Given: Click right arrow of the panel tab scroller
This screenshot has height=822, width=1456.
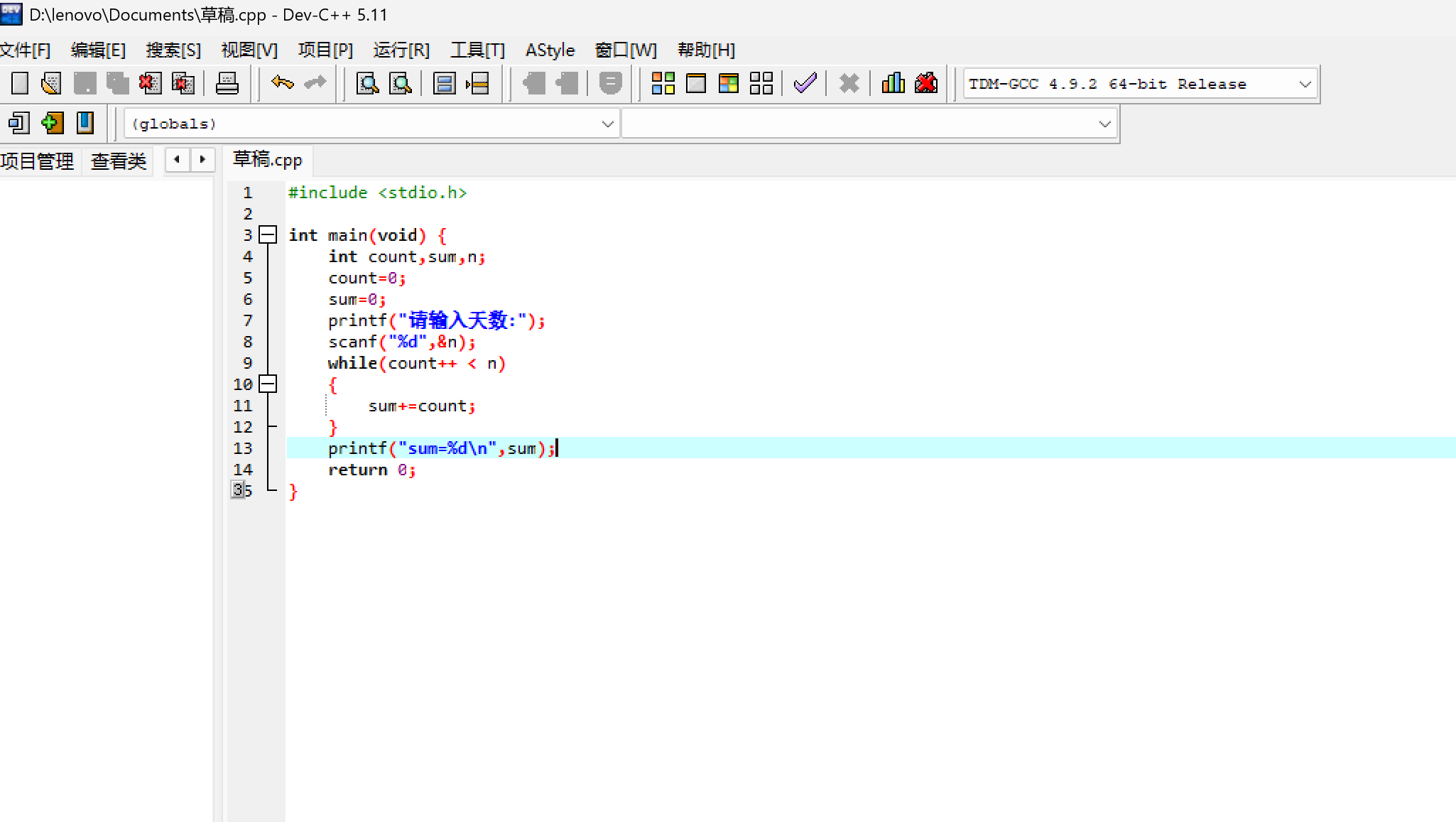Looking at the screenshot, I should tap(202, 160).
